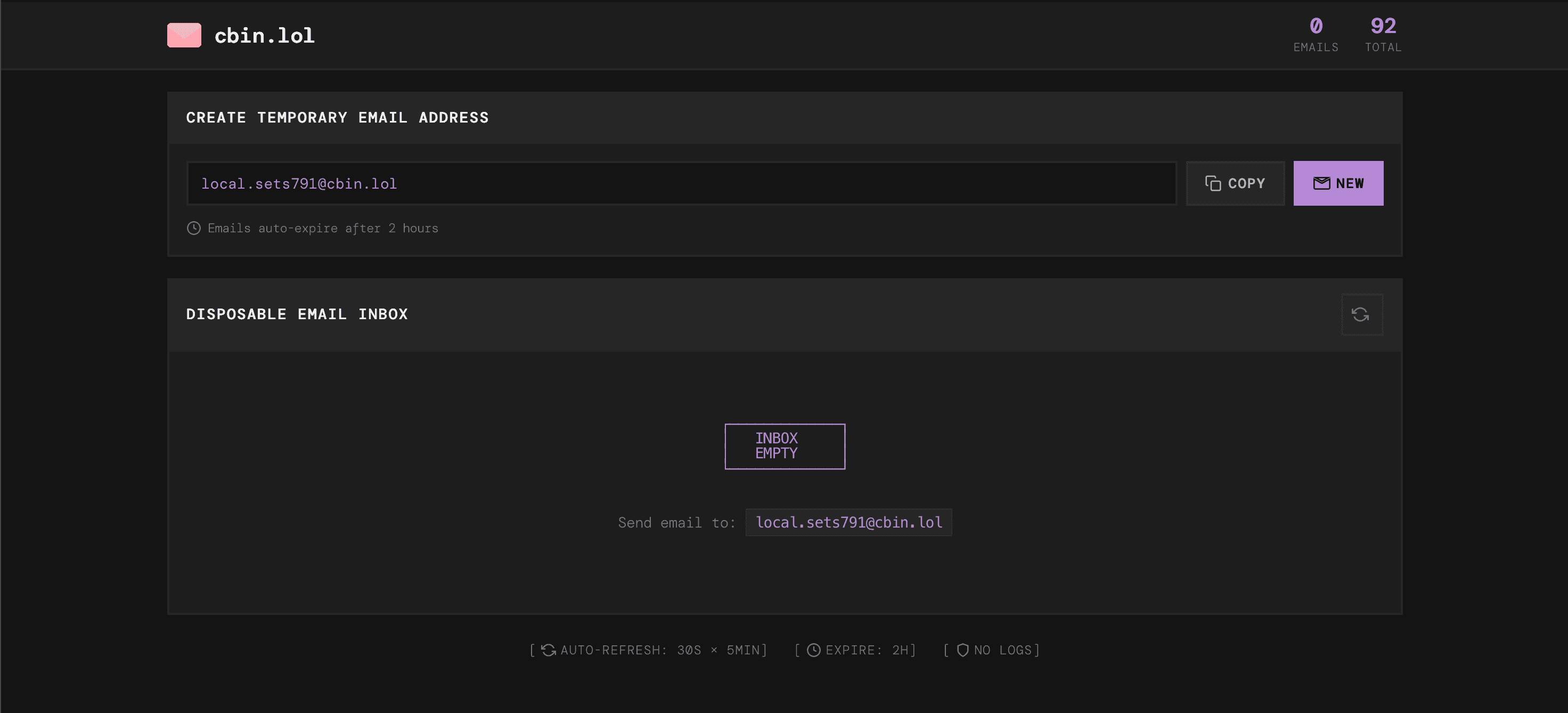1568x713 pixels.
Task: Click the pink envelope logo icon
Action: coord(184,35)
